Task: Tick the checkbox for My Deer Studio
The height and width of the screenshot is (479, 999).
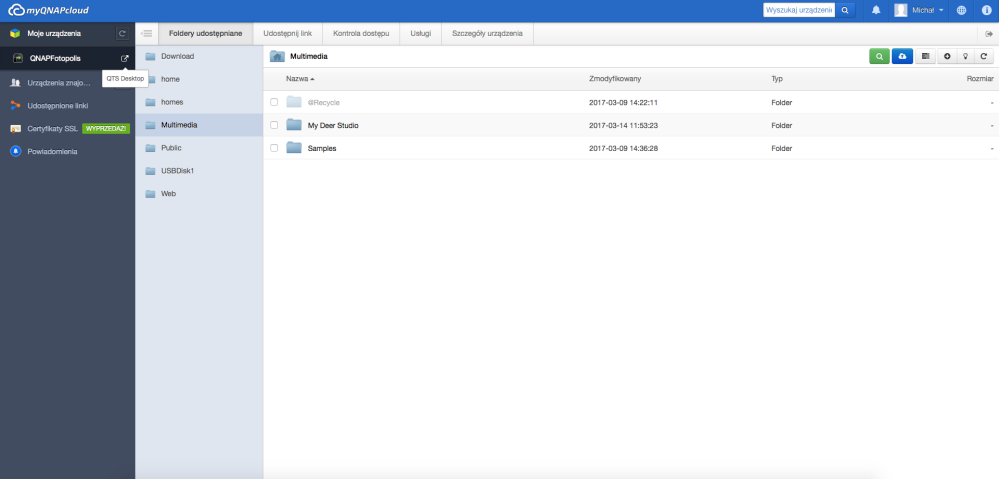Action: (x=274, y=125)
